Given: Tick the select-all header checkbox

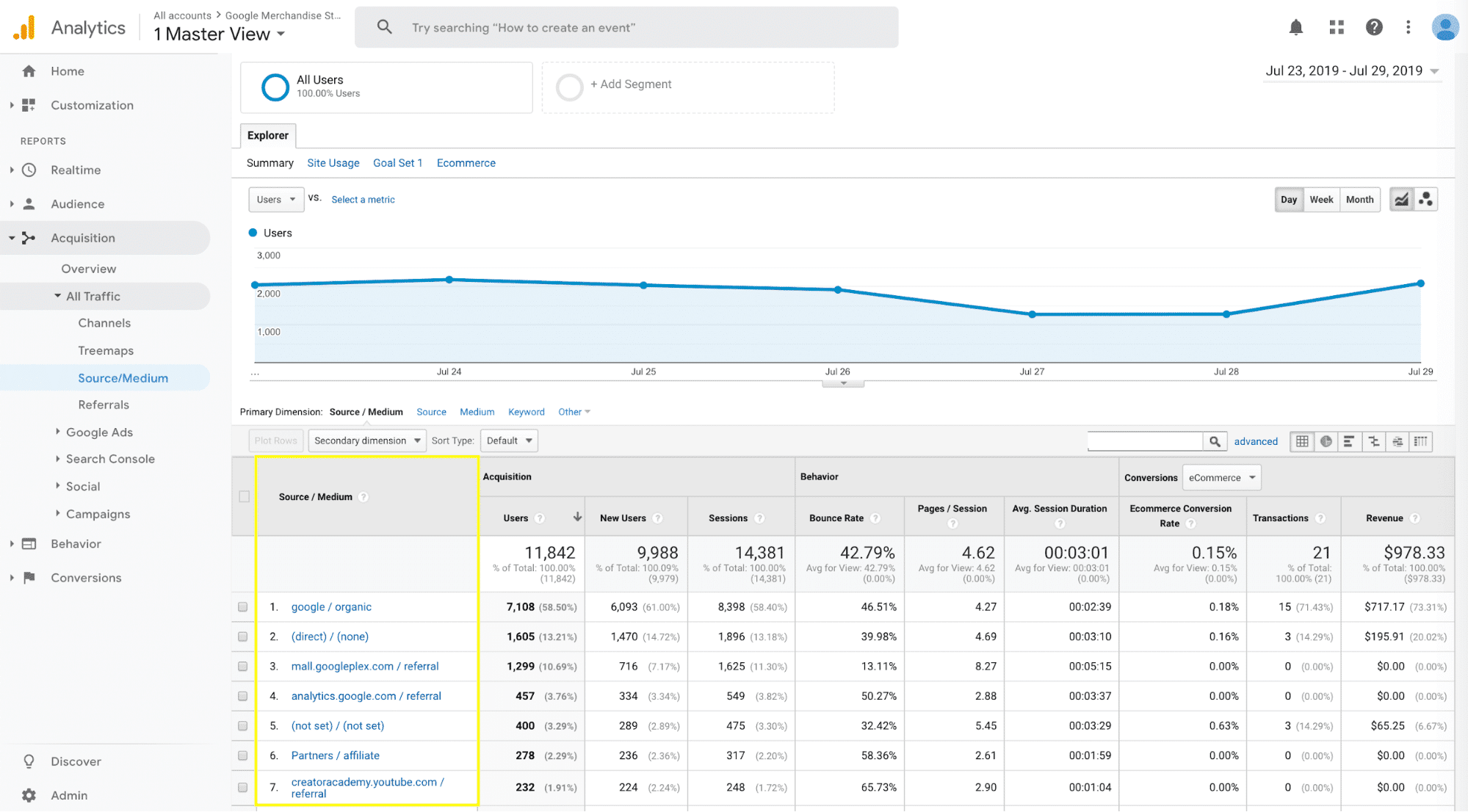Looking at the screenshot, I should click(x=245, y=497).
